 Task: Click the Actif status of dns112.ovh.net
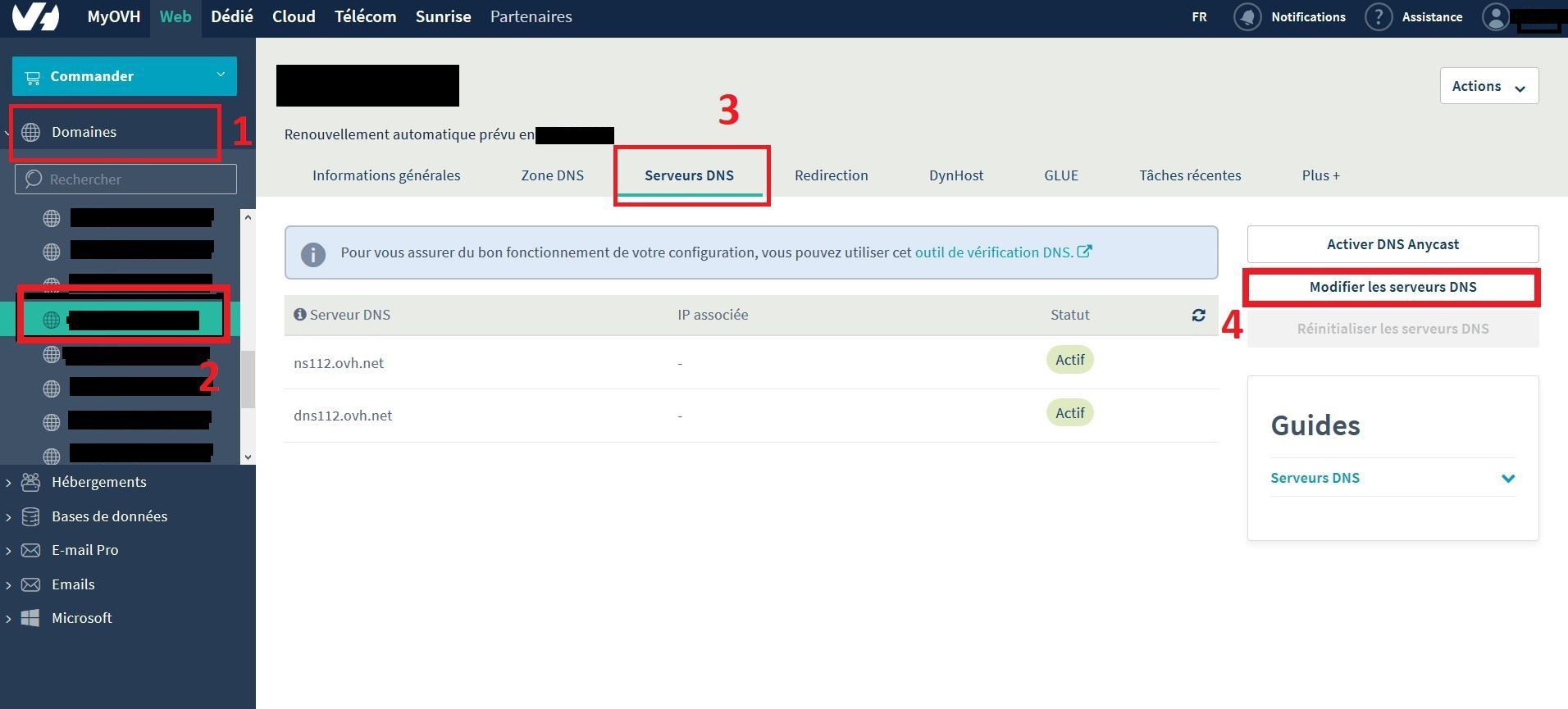(x=1069, y=413)
